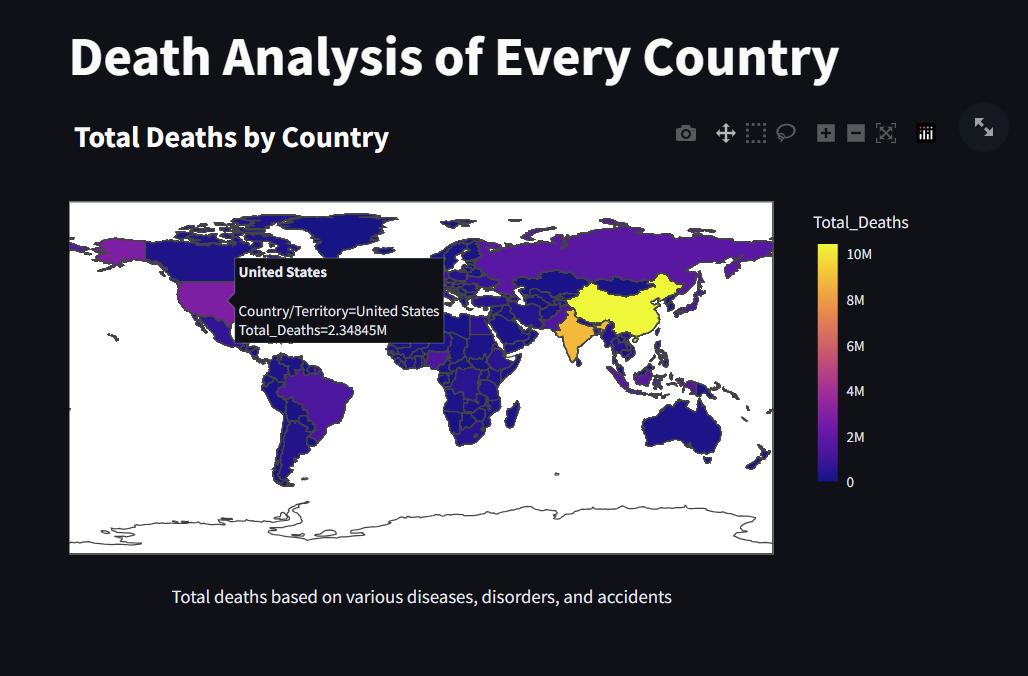Download plot as PNG camera icon
Viewport: 1028px width, 676px height.
686,134
